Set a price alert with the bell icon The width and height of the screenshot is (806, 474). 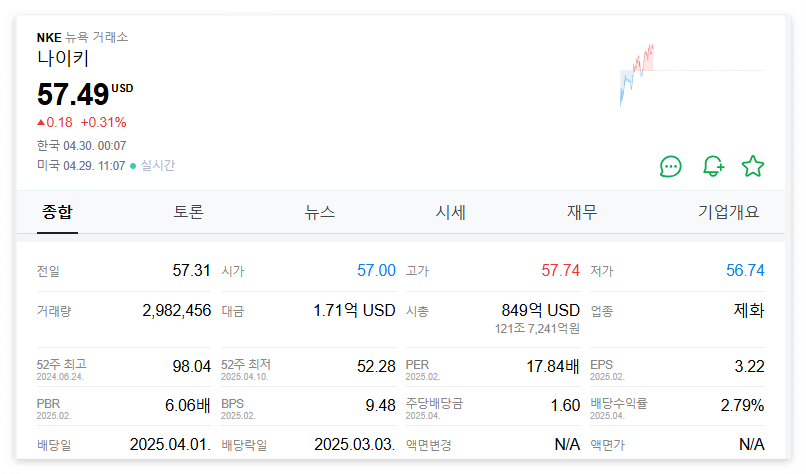713,167
